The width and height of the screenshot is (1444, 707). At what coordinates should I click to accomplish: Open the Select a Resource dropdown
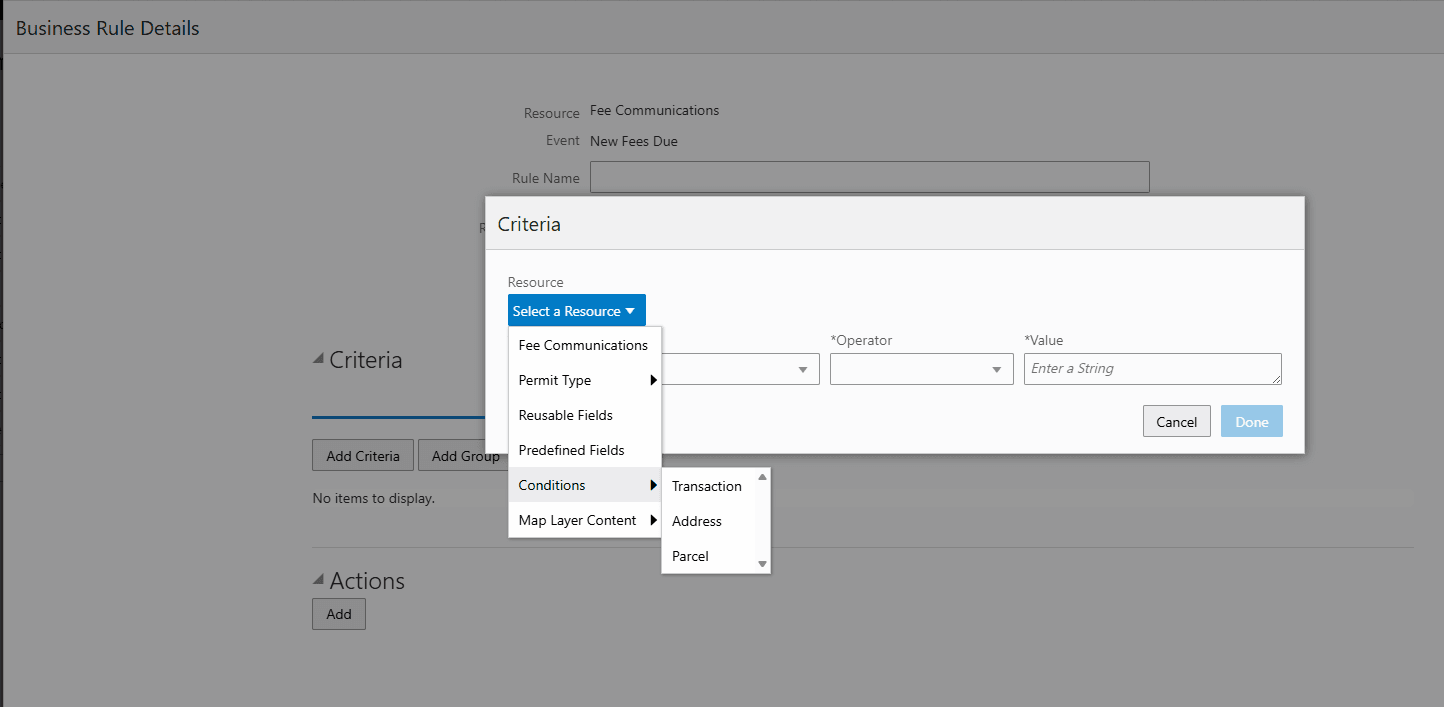point(576,310)
